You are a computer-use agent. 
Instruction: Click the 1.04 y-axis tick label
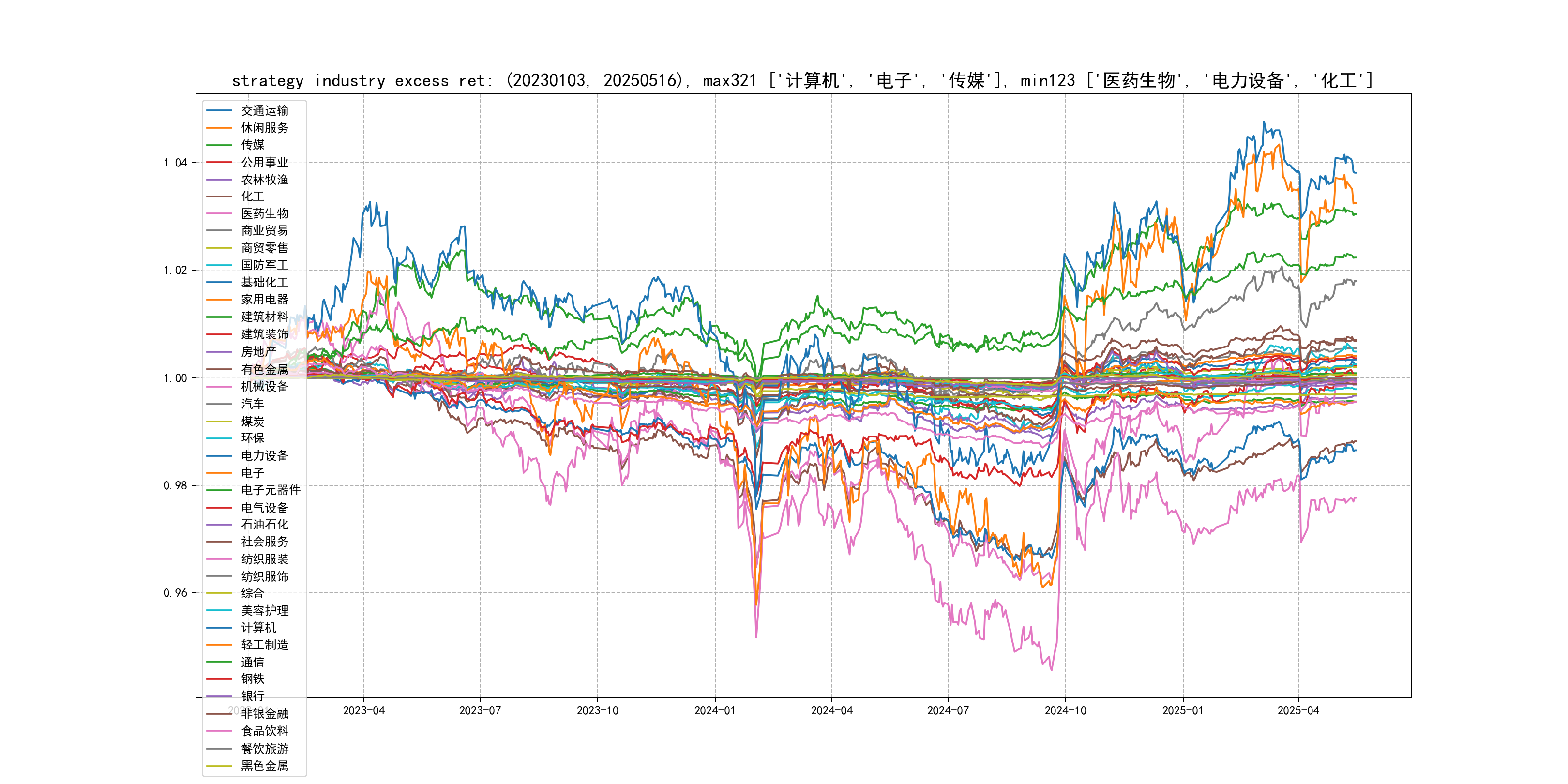[175, 163]
